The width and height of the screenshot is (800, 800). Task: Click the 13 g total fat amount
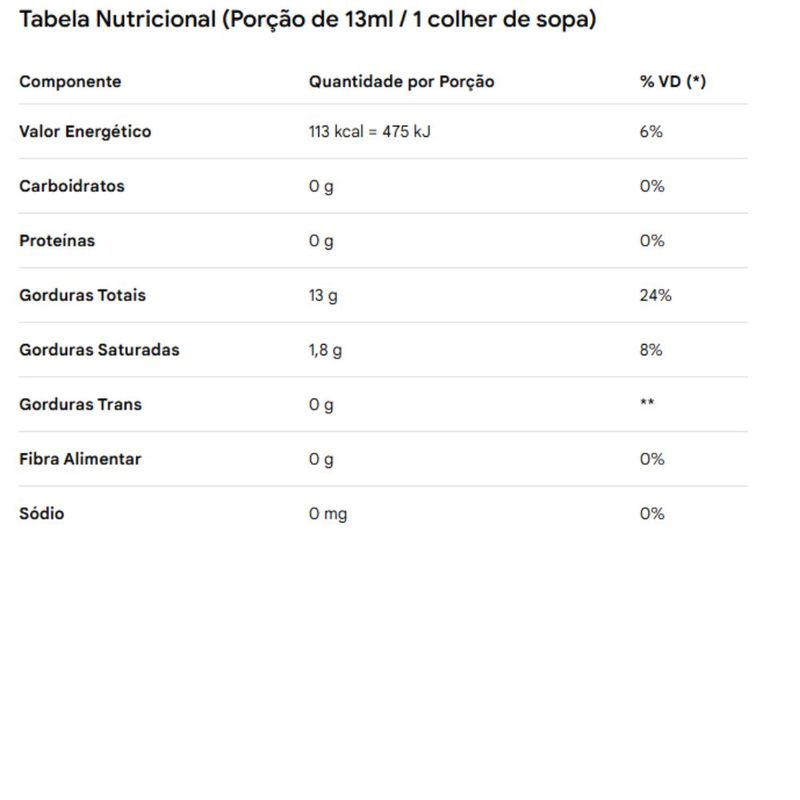(323, 296)
